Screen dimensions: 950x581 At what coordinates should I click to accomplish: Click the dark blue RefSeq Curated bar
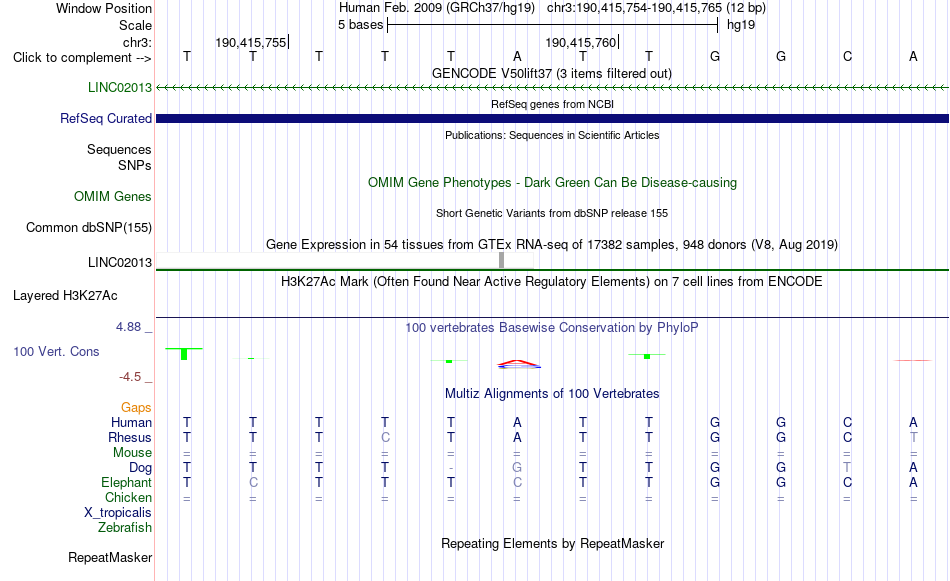tap(552, 118)
